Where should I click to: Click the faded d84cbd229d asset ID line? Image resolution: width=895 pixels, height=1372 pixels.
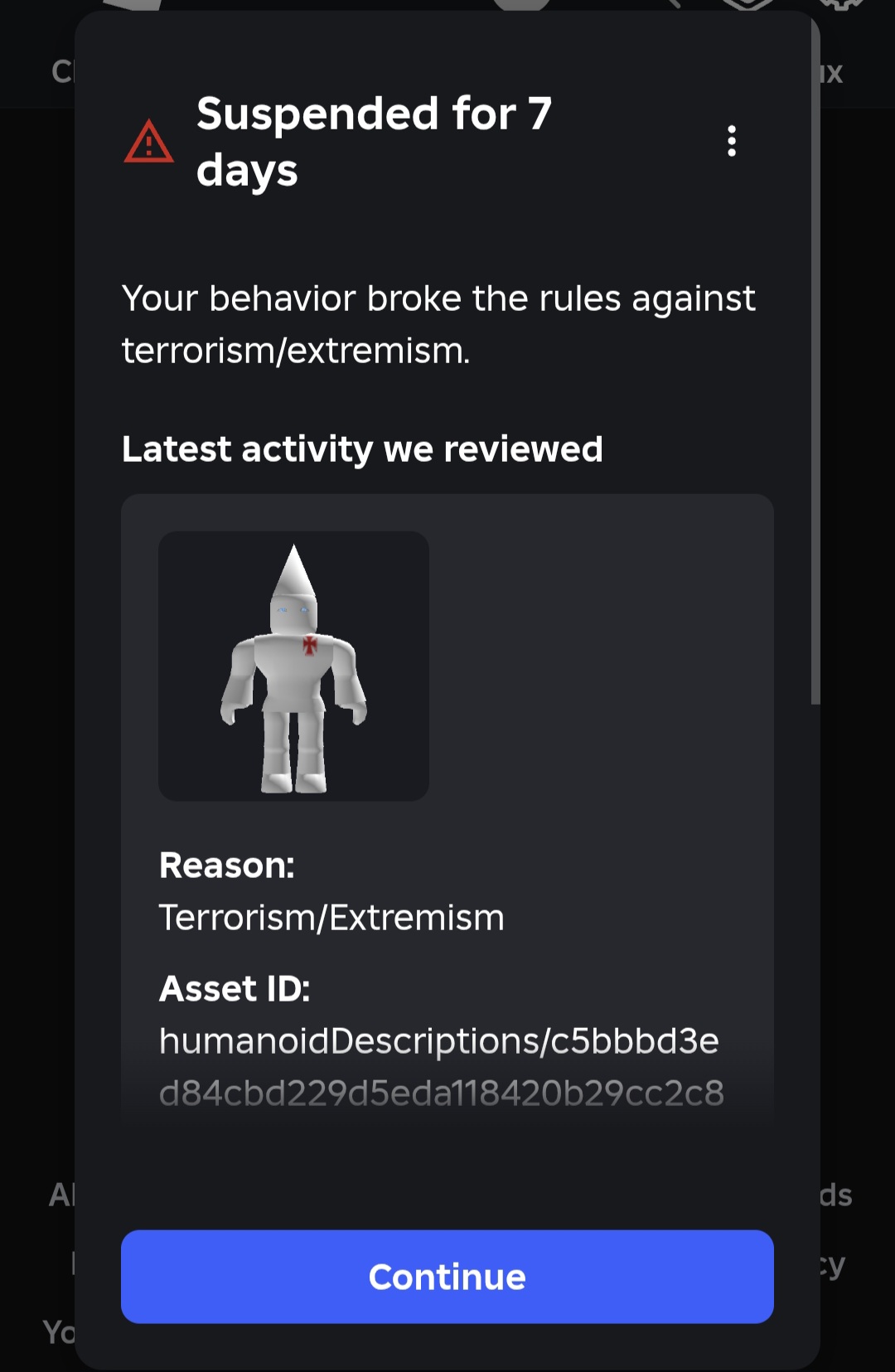[442, 1093]
